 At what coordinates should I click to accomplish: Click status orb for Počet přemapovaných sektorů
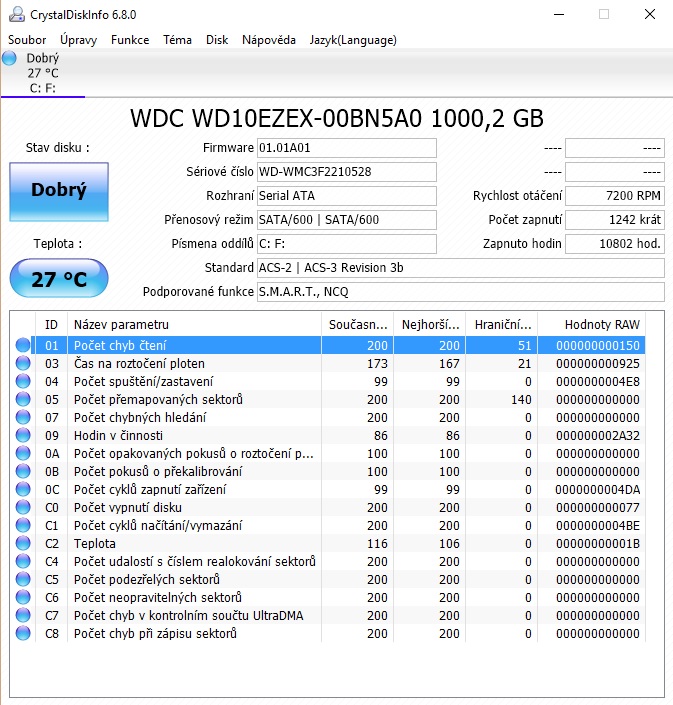click(23, 399)
